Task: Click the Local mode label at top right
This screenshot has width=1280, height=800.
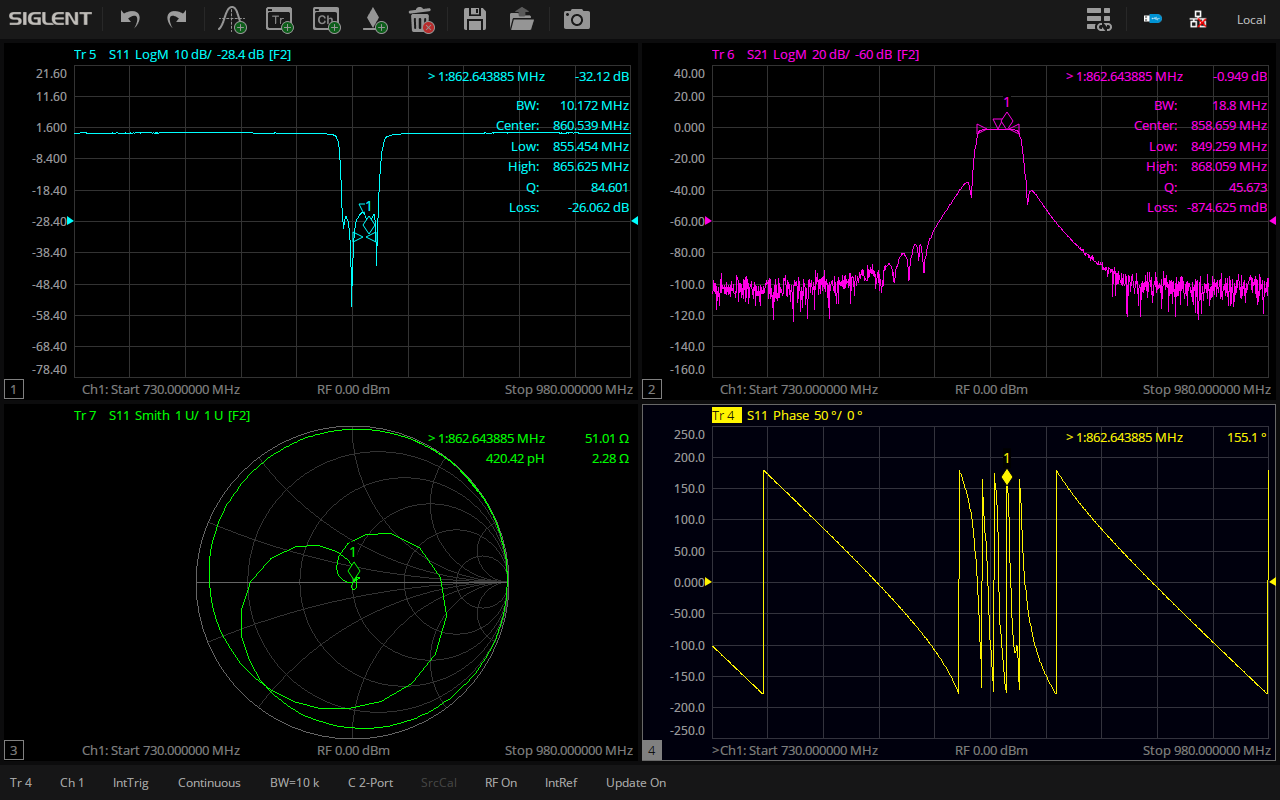Action: tap(1250, 20)
